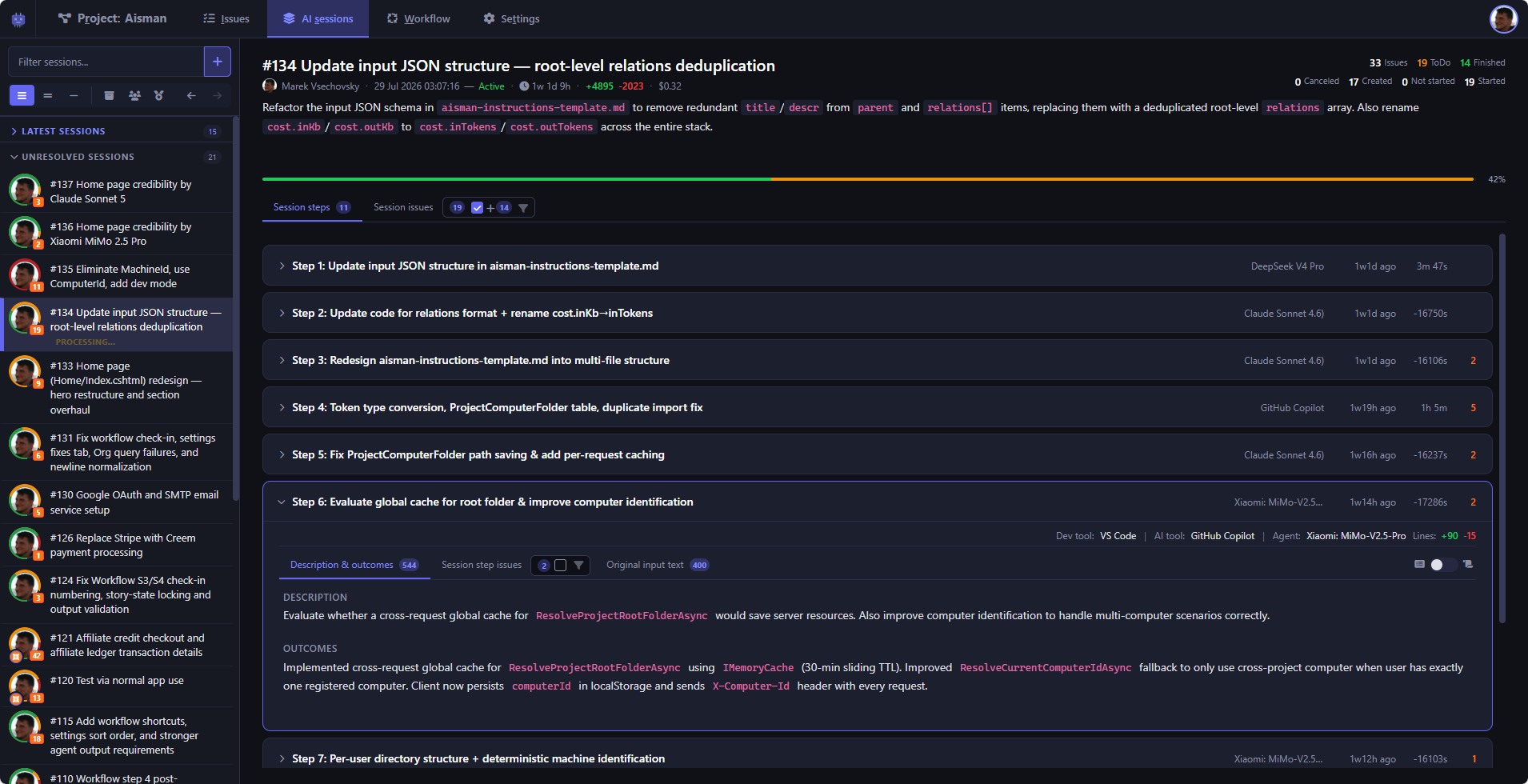The image size is (1528, 784).
Task: Click the 19 ToDo counter in the header
Action: 1433,62
